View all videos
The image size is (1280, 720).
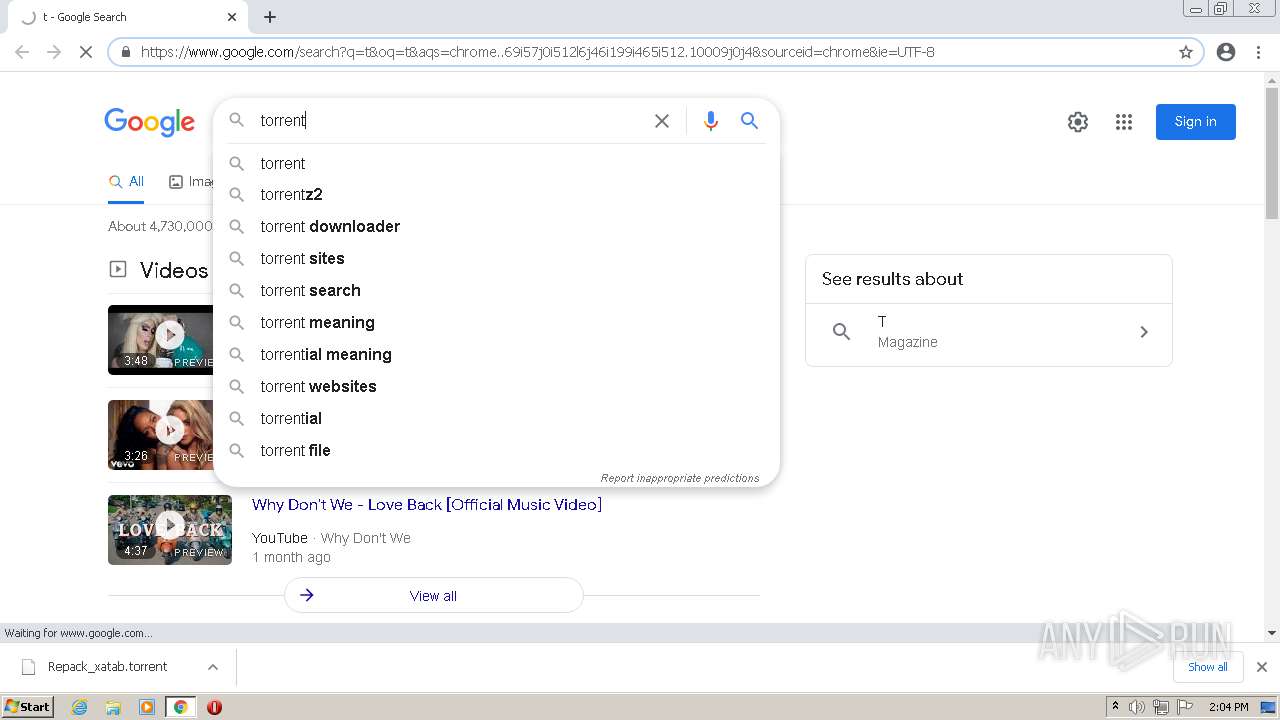click(x=433, y=595)
